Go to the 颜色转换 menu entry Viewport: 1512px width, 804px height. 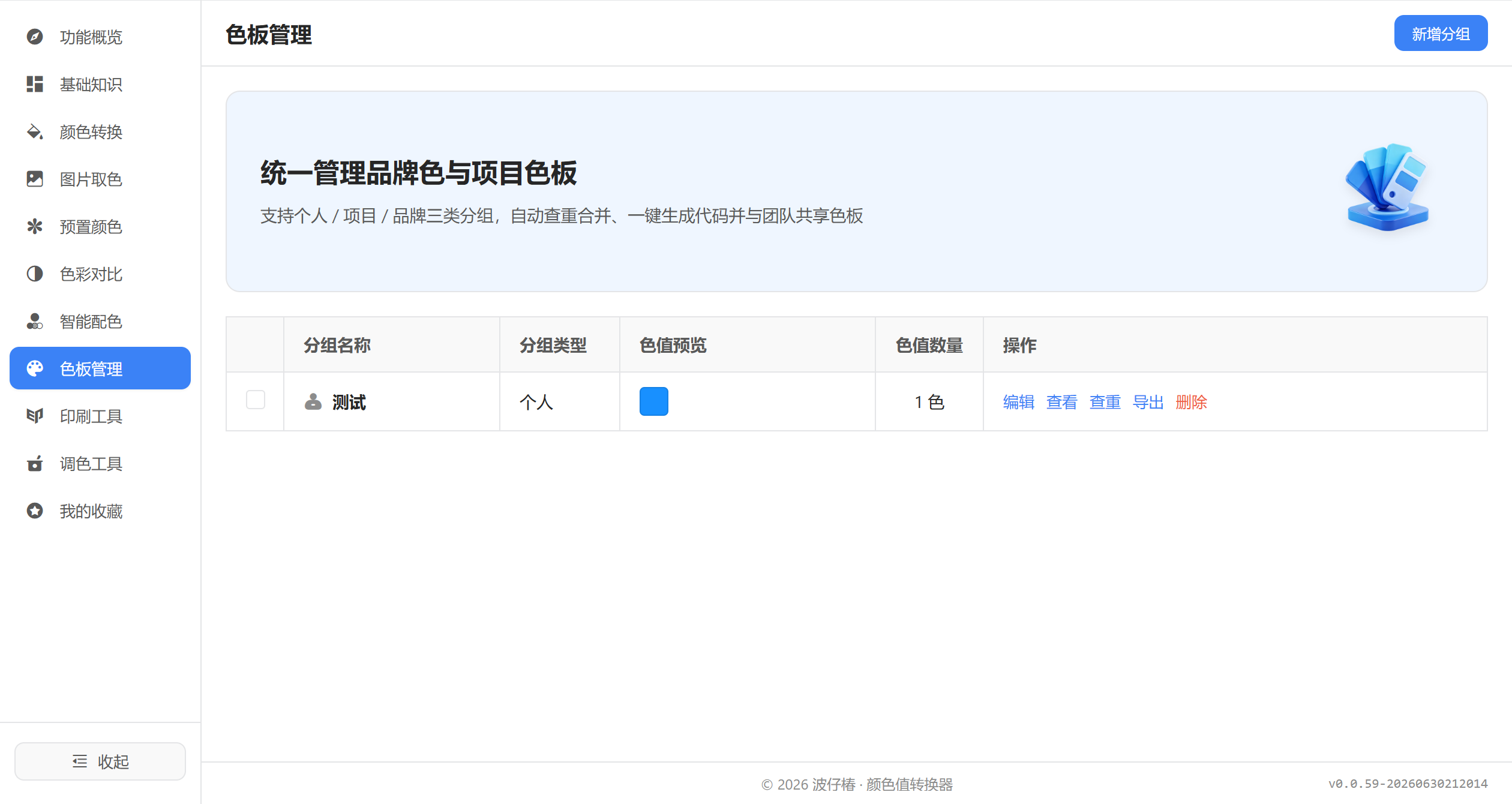click(100, 132)
